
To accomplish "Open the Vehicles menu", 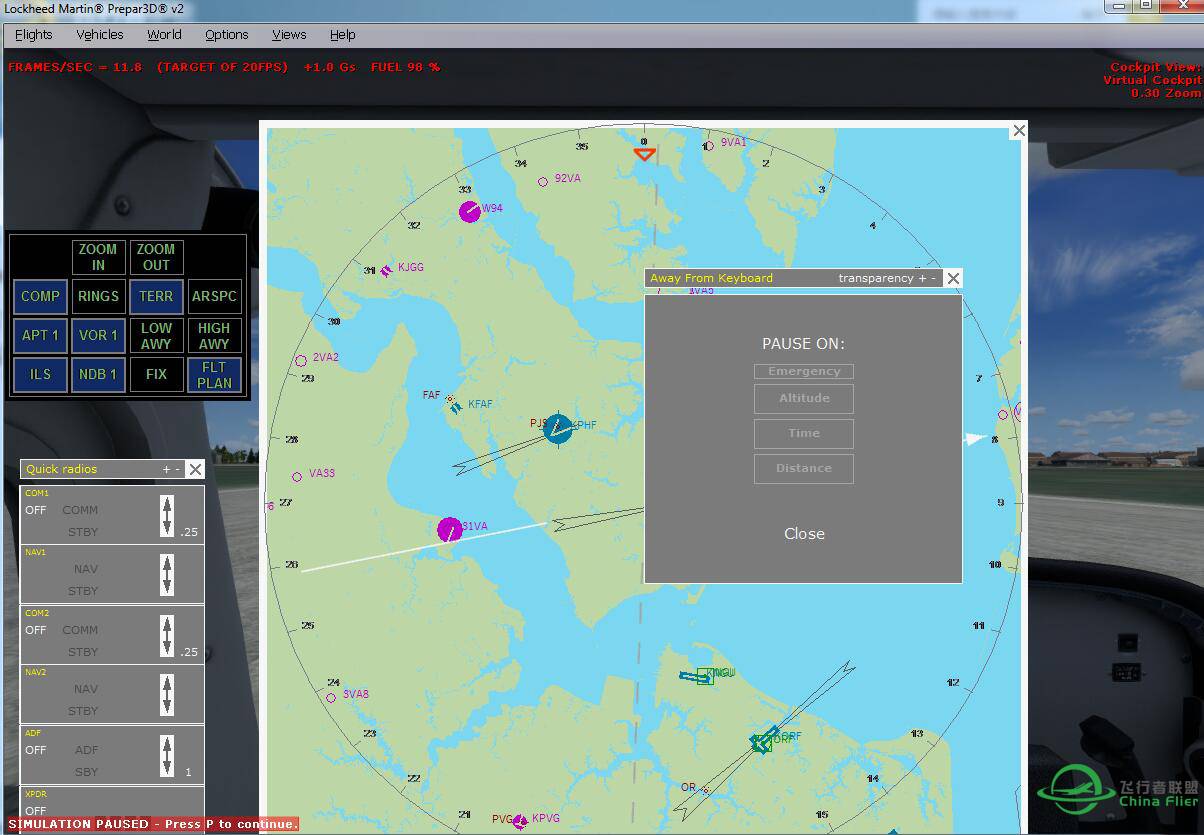I will (100, 34).
